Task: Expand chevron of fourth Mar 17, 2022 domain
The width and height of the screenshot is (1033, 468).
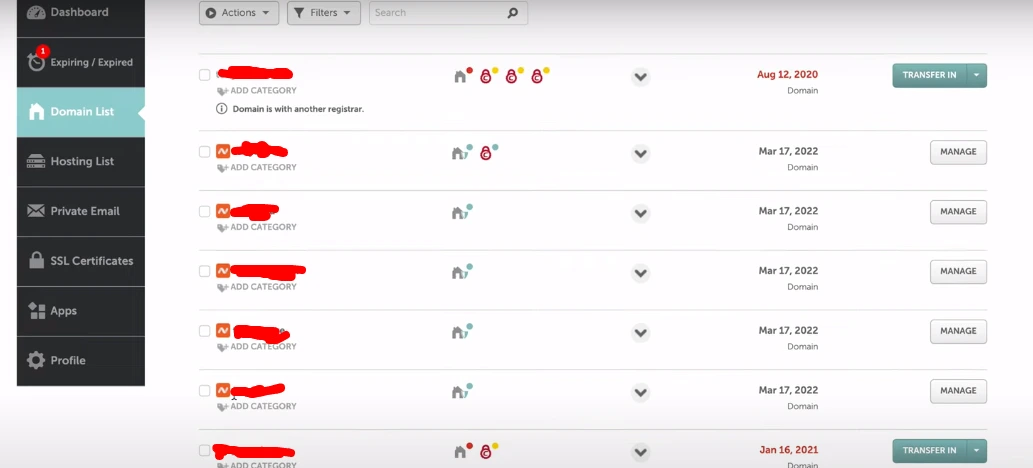Action: 640,333
